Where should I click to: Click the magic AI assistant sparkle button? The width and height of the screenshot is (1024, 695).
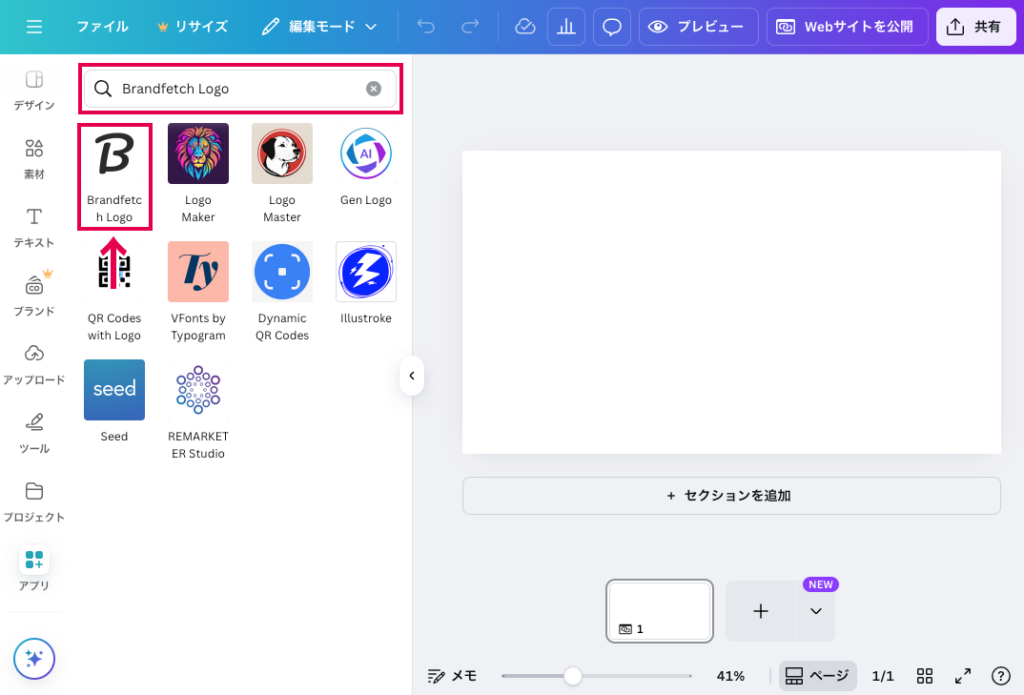[34, 658]
